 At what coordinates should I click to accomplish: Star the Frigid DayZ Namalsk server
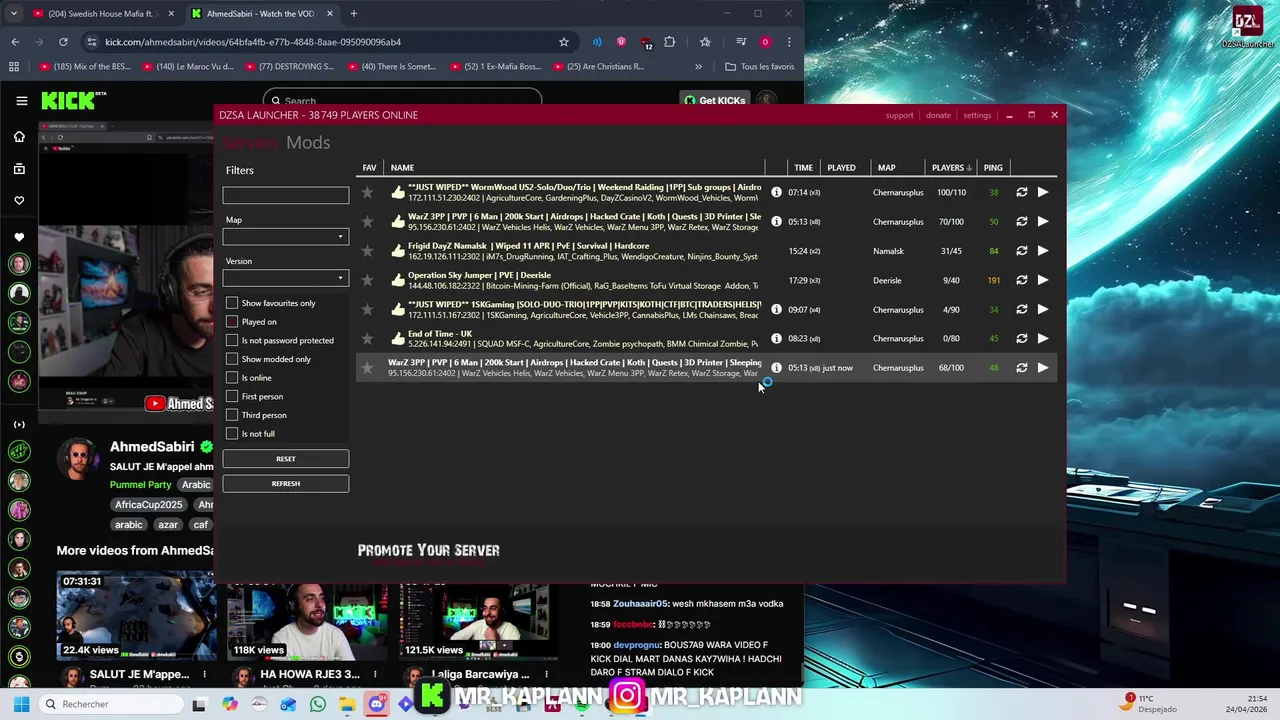[x=368, y=251]
